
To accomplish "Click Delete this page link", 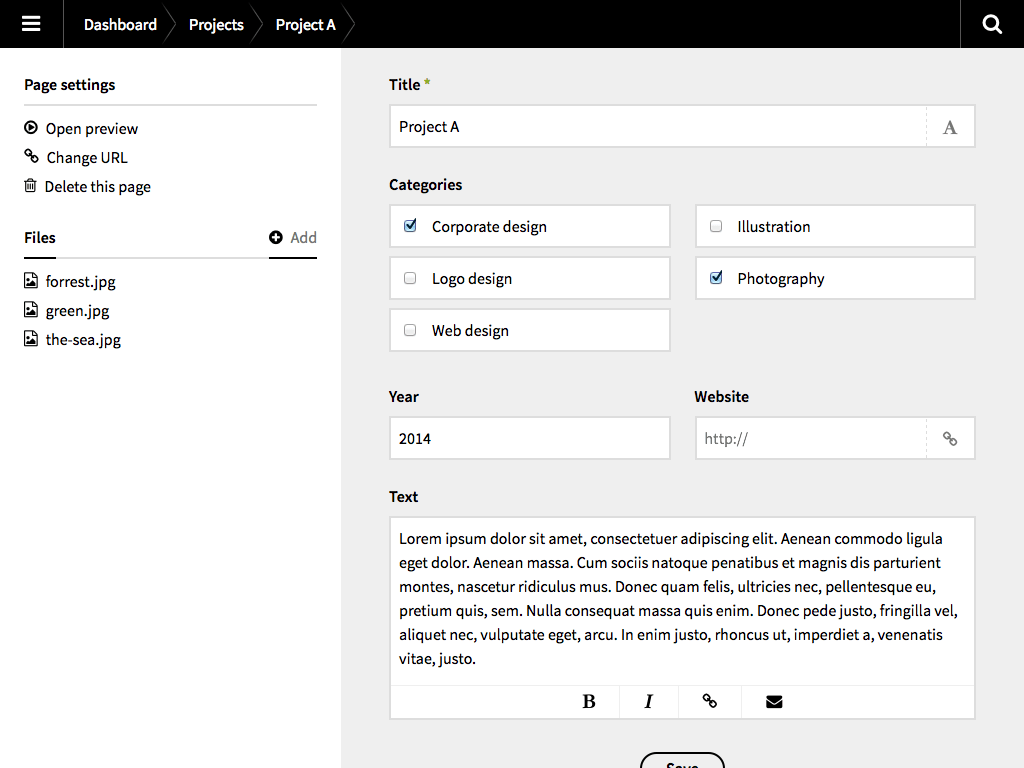I will 98,187.
